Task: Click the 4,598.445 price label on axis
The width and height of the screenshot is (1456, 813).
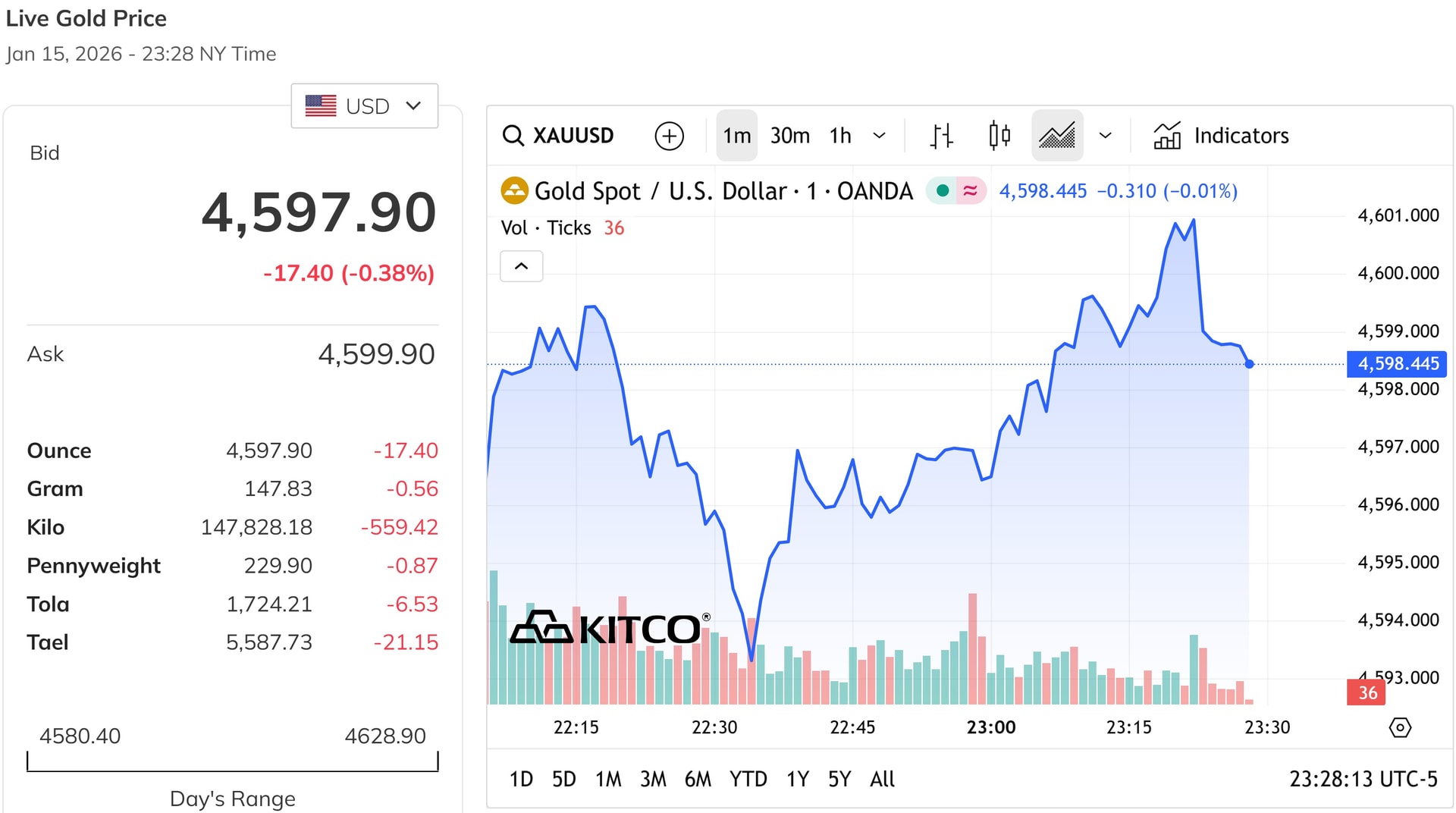Action: tap(1396, 364)
